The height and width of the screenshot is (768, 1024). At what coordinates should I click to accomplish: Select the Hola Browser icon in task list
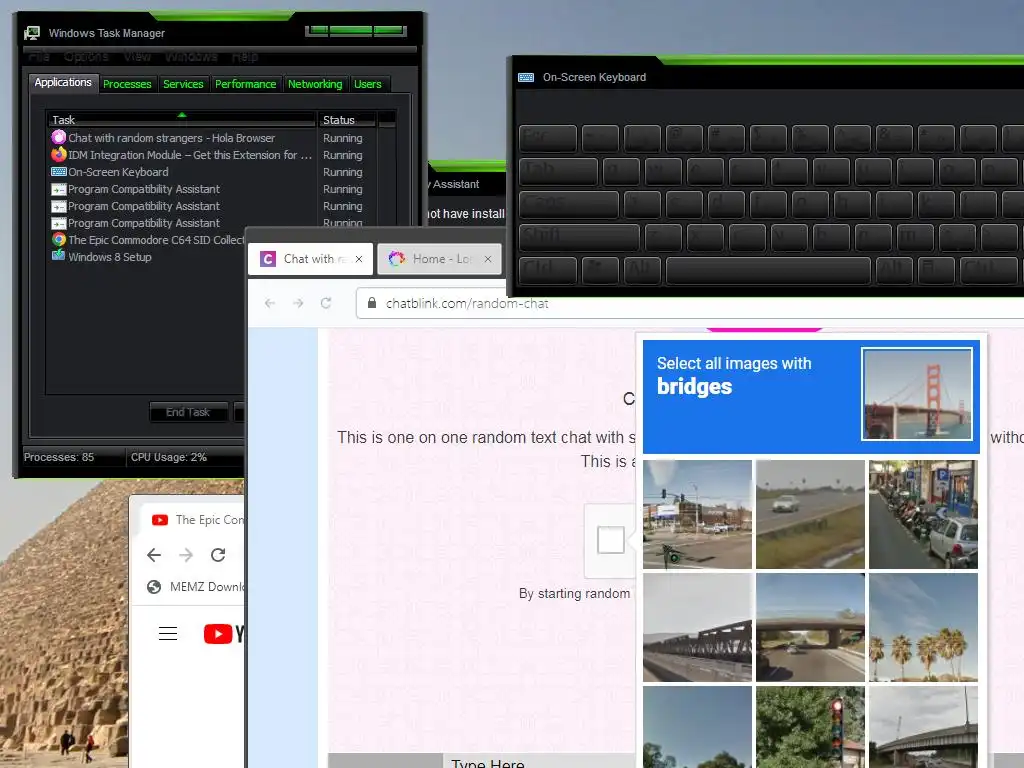tap(59, 137)
